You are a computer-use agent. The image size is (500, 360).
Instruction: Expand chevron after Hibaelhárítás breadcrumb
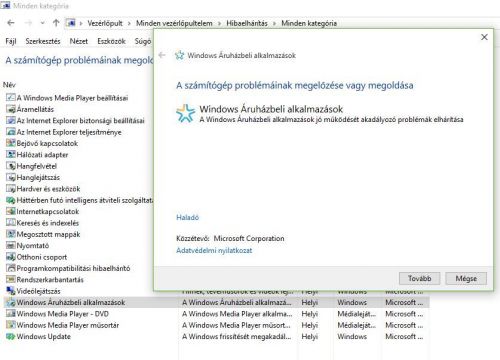pos(274,23)
